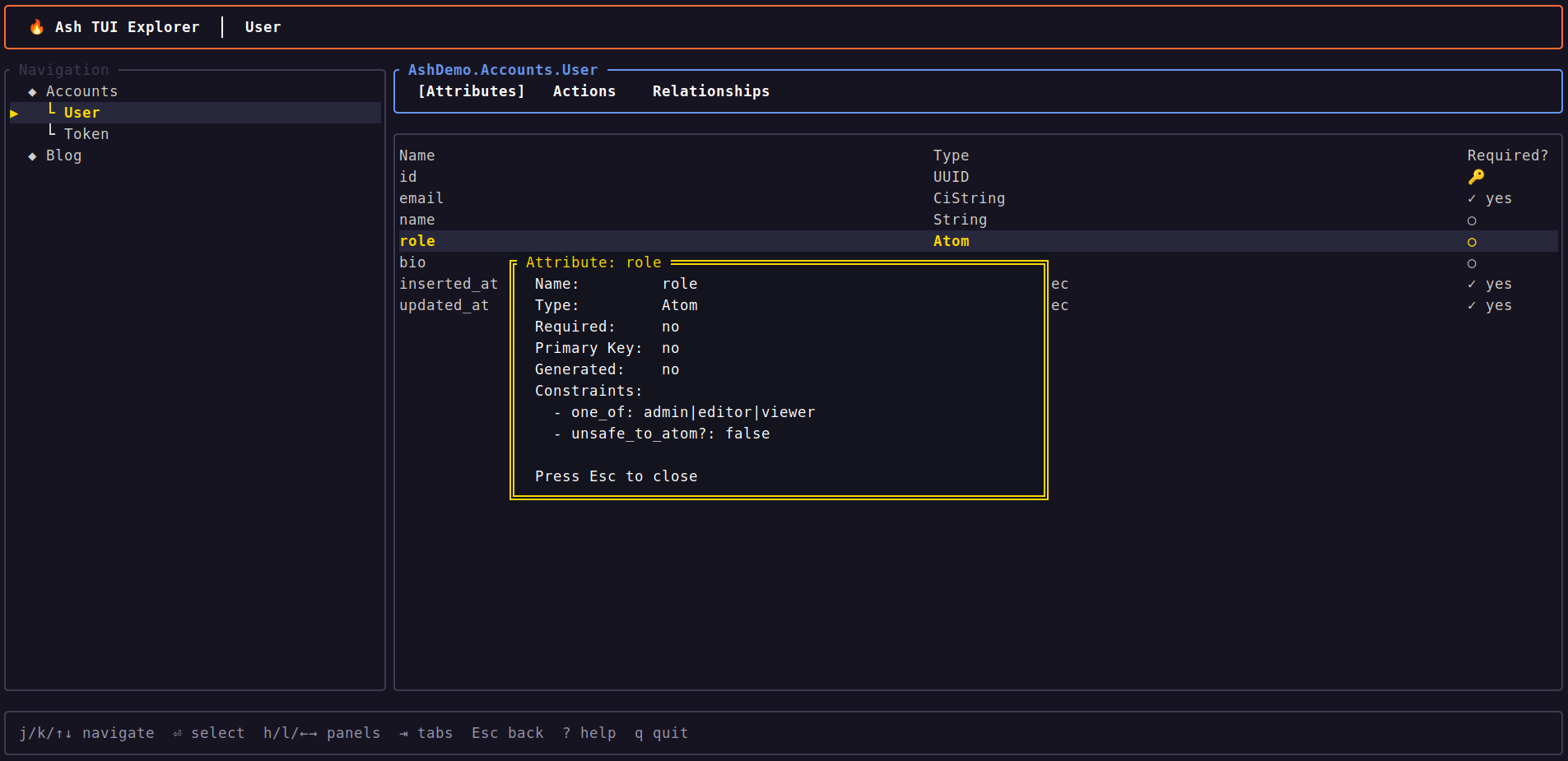The height and width of the screenshot is (761, 1568).
Task: Click the key icon in id row
Action: click(x=1476, y=177)
